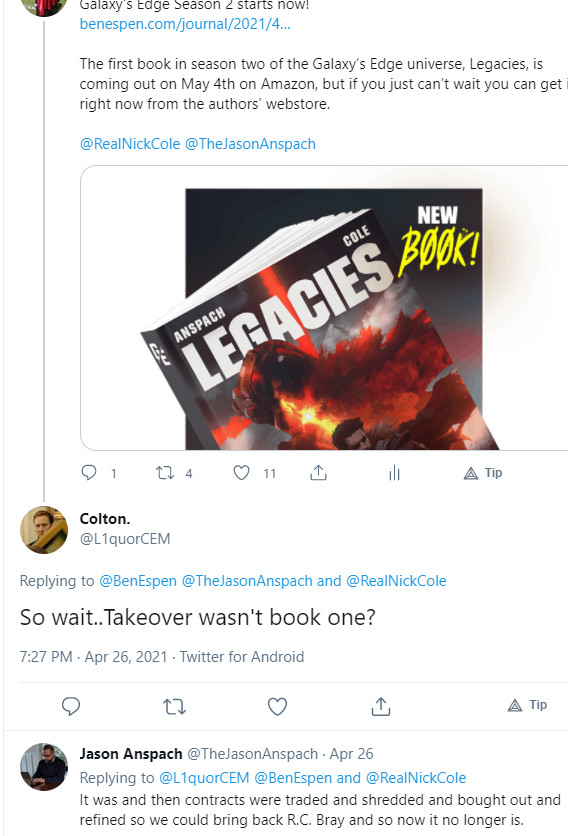
Task: Tip Colton on his tweet
Action: click(527, 705)
